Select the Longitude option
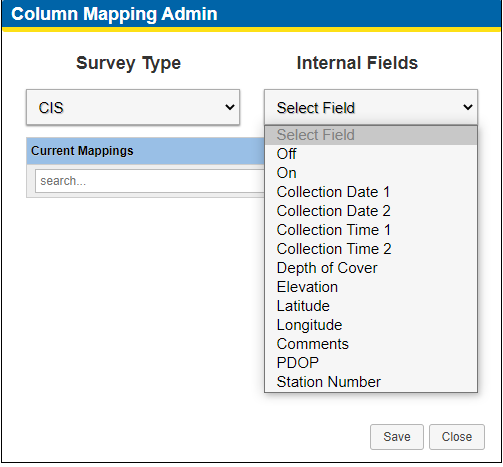This screenshot has width=503, height=467. coord(371,325)
